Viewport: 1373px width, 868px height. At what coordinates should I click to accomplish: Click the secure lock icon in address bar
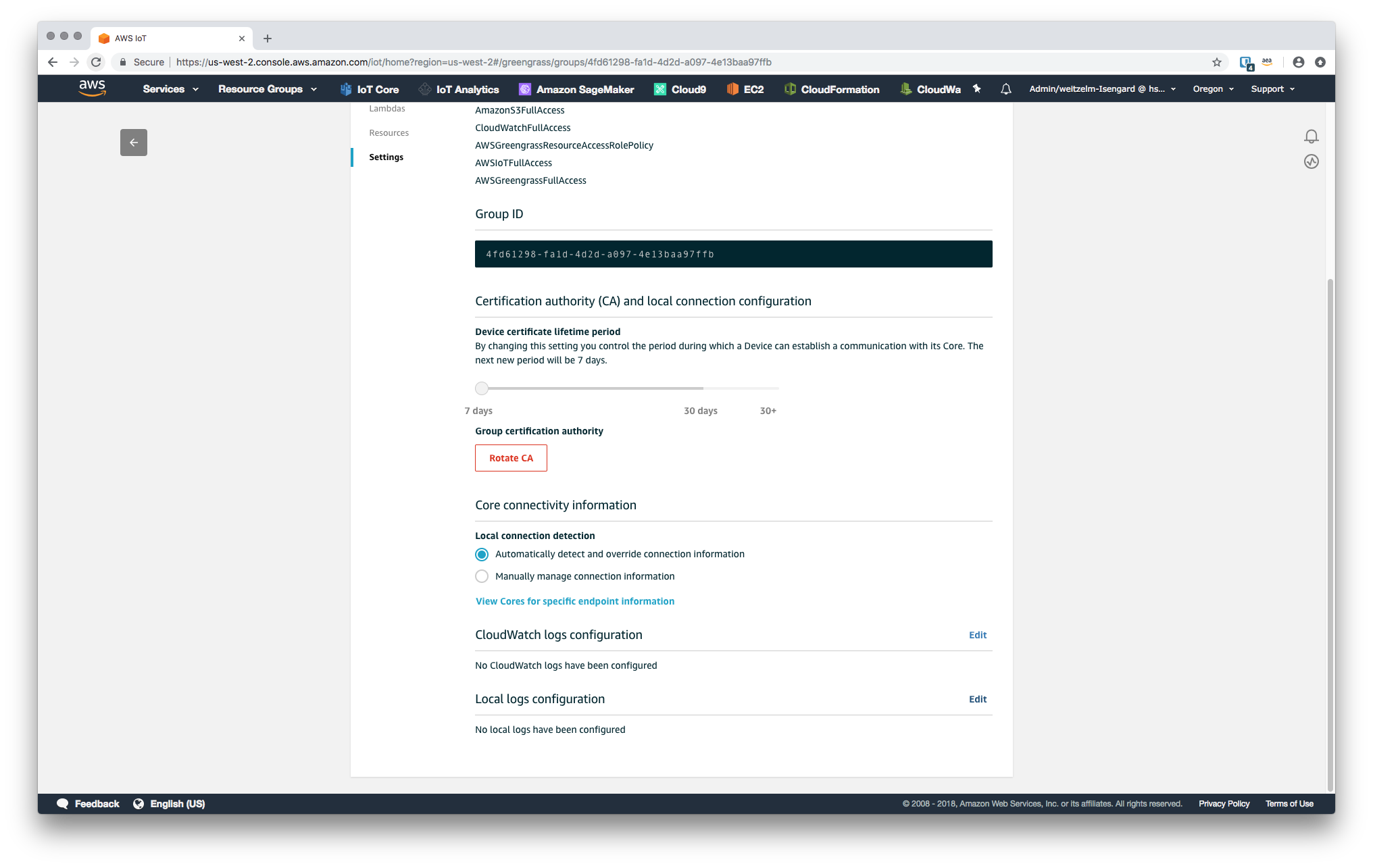122,62
